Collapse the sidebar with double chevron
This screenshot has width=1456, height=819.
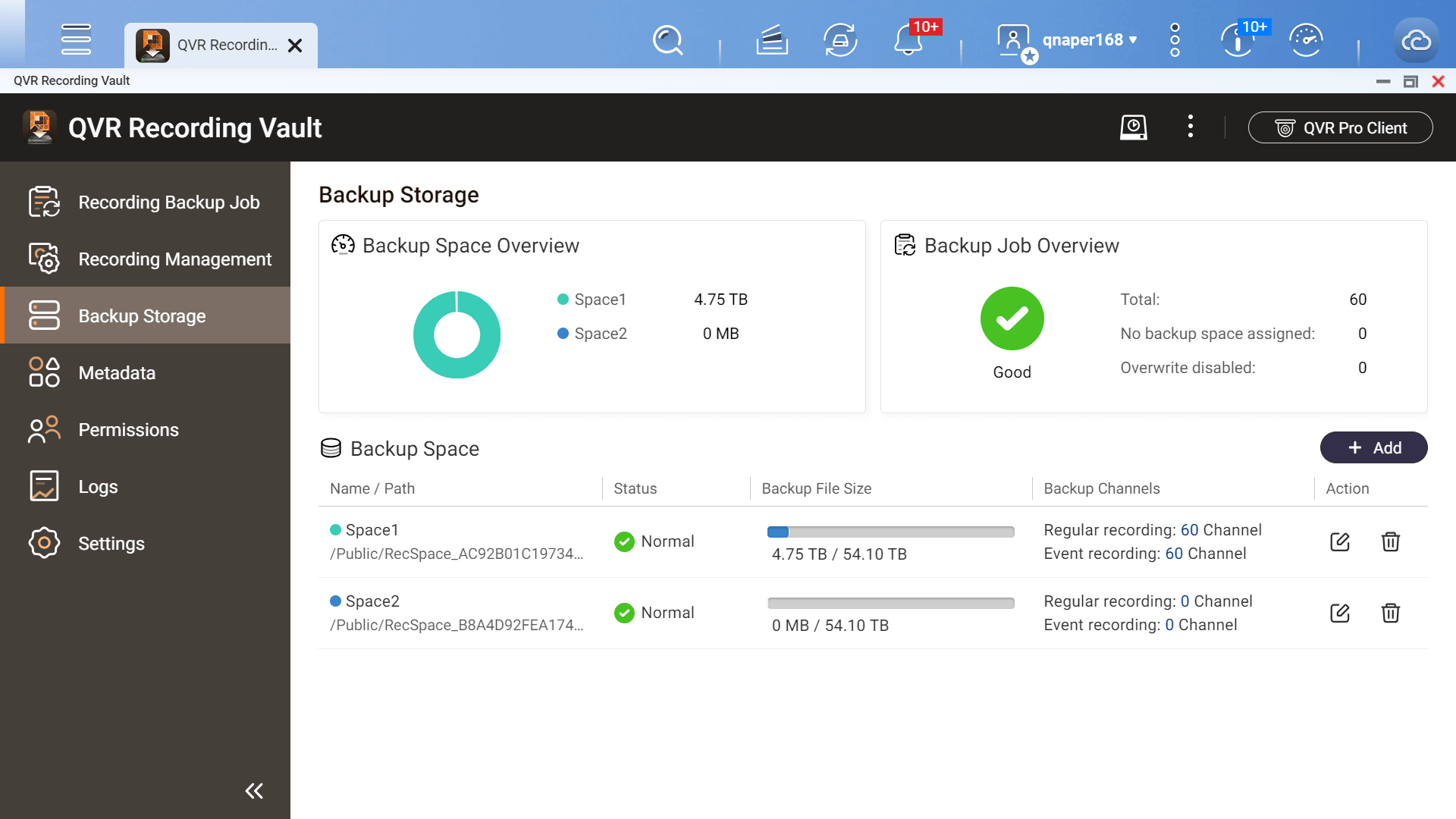click(x=254, y=791)
